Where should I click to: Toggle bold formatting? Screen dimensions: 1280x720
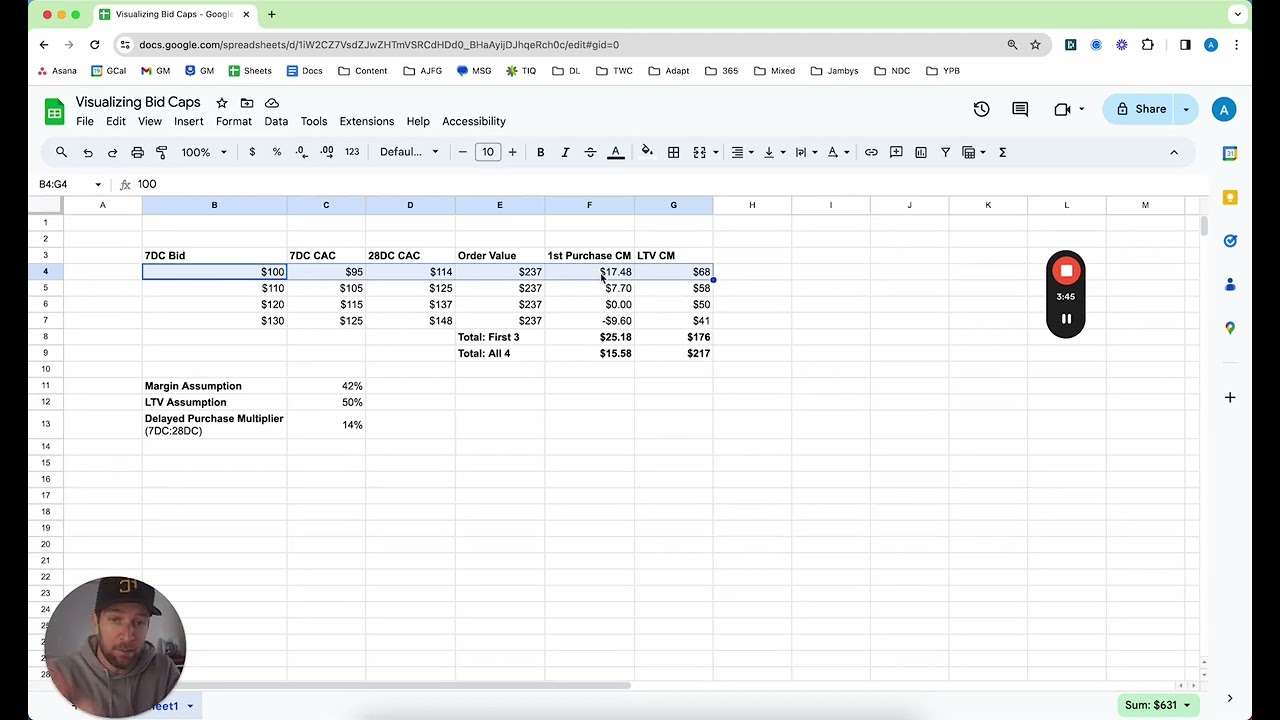540,152
